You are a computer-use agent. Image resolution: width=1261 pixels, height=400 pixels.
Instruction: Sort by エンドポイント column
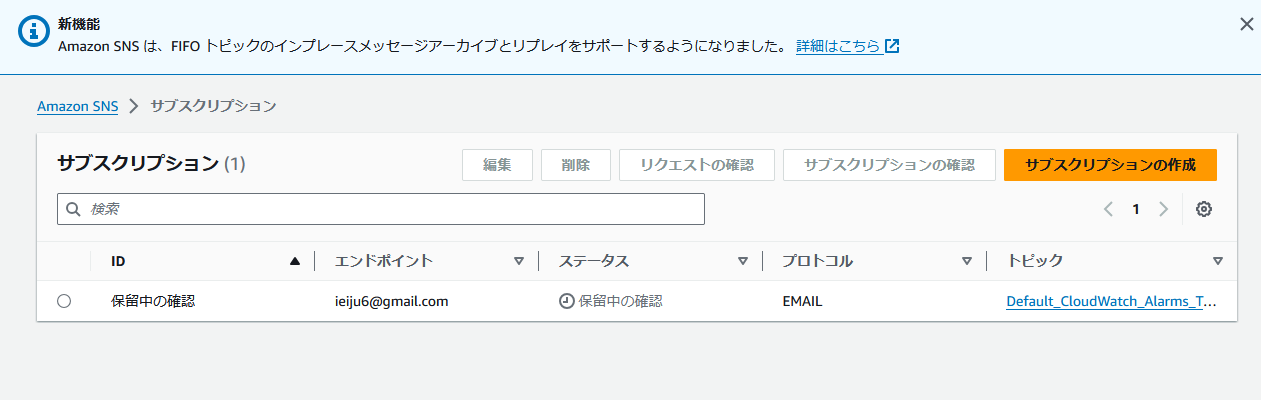518,261
